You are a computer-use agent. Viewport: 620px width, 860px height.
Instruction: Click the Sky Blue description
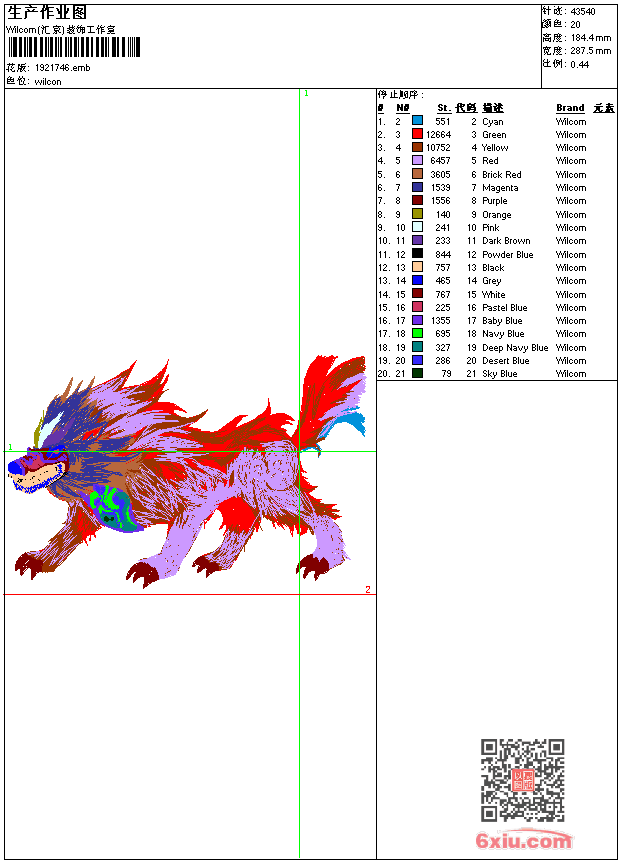[x=499, y=374]
